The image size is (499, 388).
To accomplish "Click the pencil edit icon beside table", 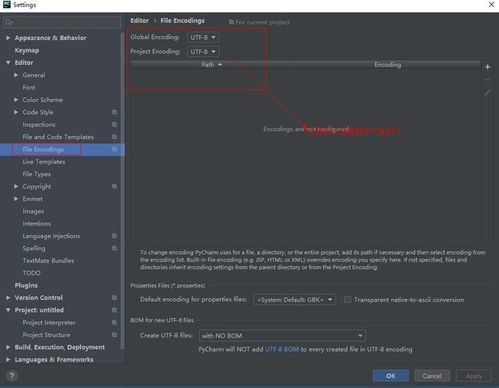I will (x=487, y=93).
